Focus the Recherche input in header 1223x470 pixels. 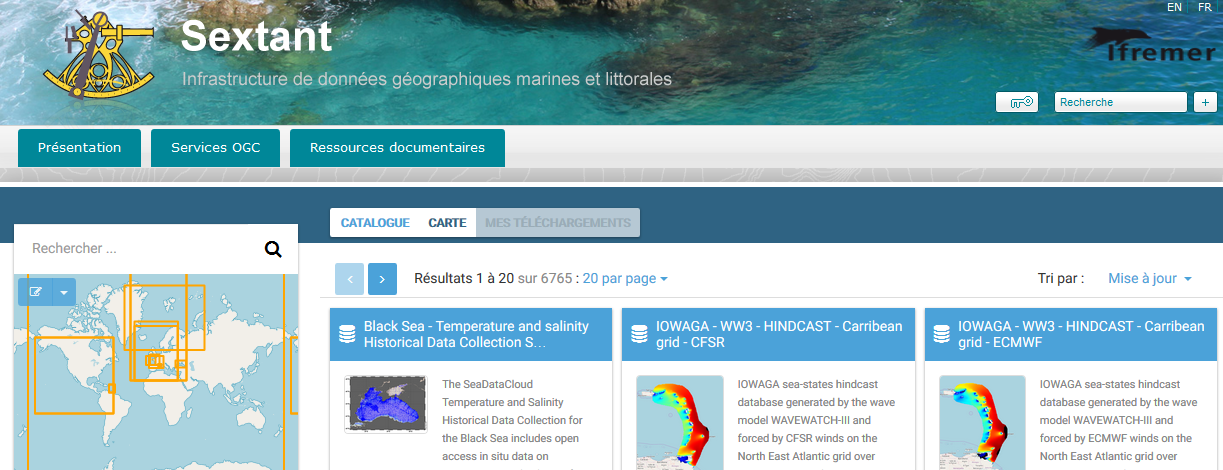click(1121, 102)
